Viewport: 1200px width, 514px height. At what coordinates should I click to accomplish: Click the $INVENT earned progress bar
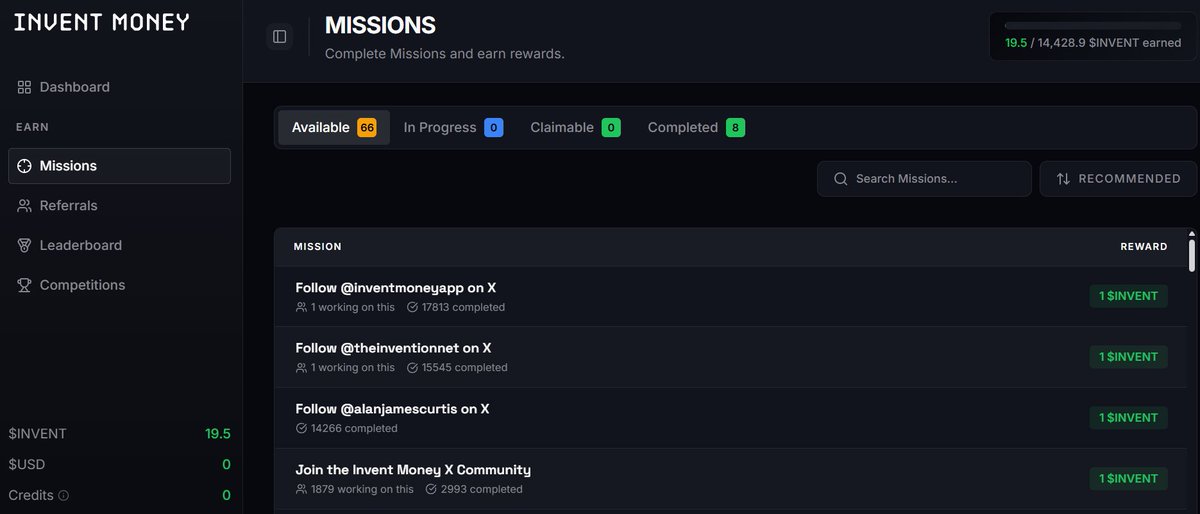click(1093, 25)
